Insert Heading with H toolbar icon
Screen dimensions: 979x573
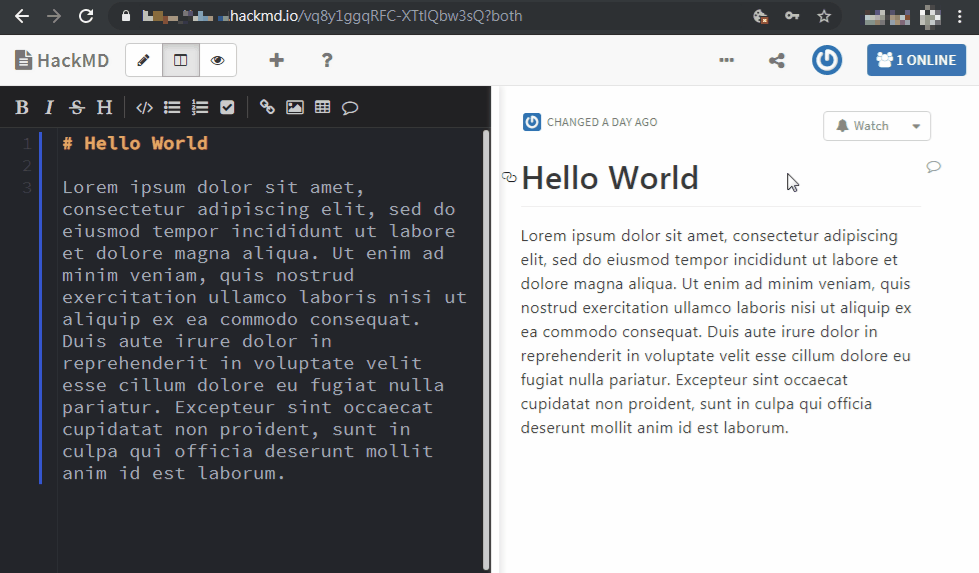pyautogui.click(x=104, y=107)
